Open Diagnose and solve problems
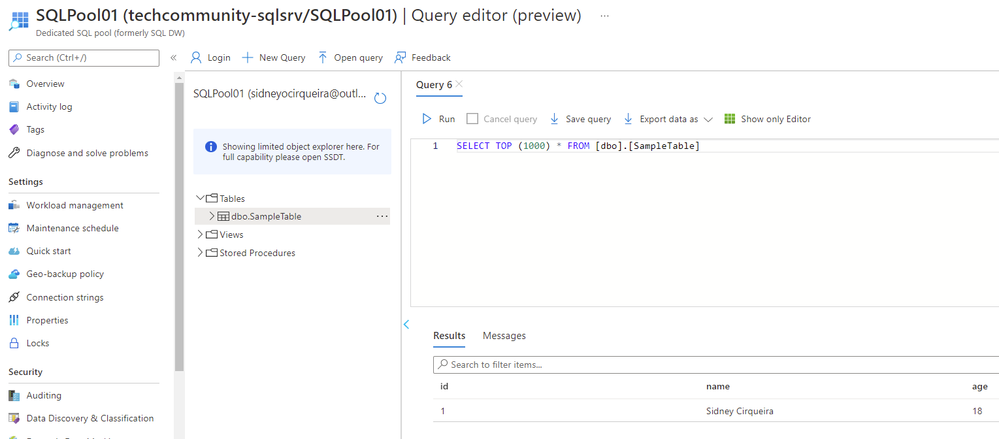The width and height of the screenshot is (999, 439). tap(87, 153)
